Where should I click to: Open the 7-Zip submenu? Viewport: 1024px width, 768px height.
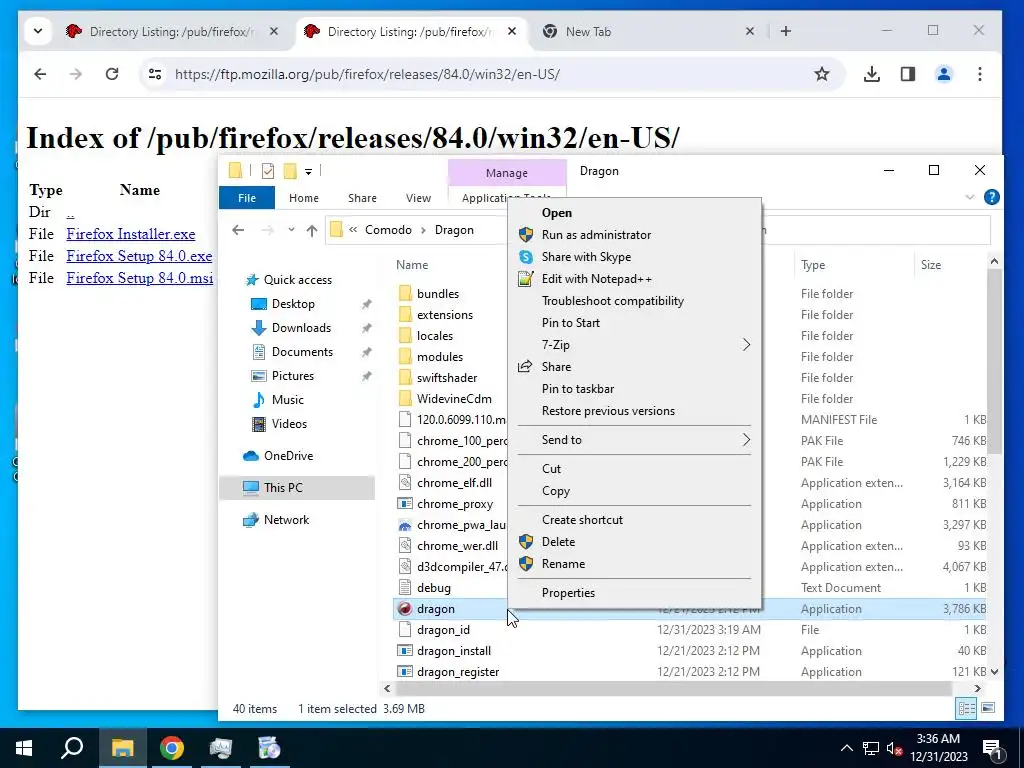(x=634, y=345)
